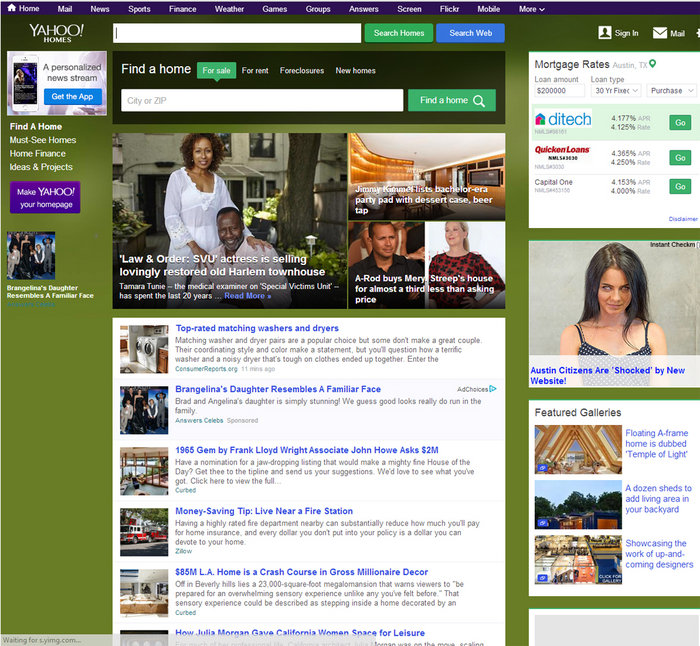
Task: Open the Loan type 30 Yr Fixed dropdown
Action: (x=616, y=91)
